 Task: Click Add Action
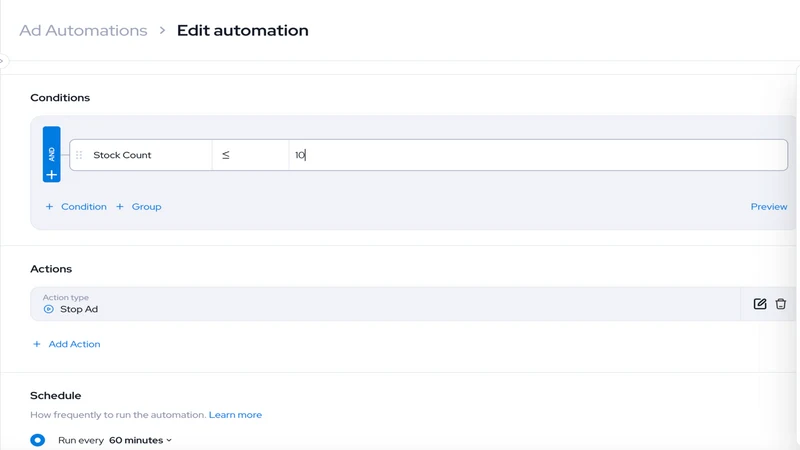click(66, 344)
